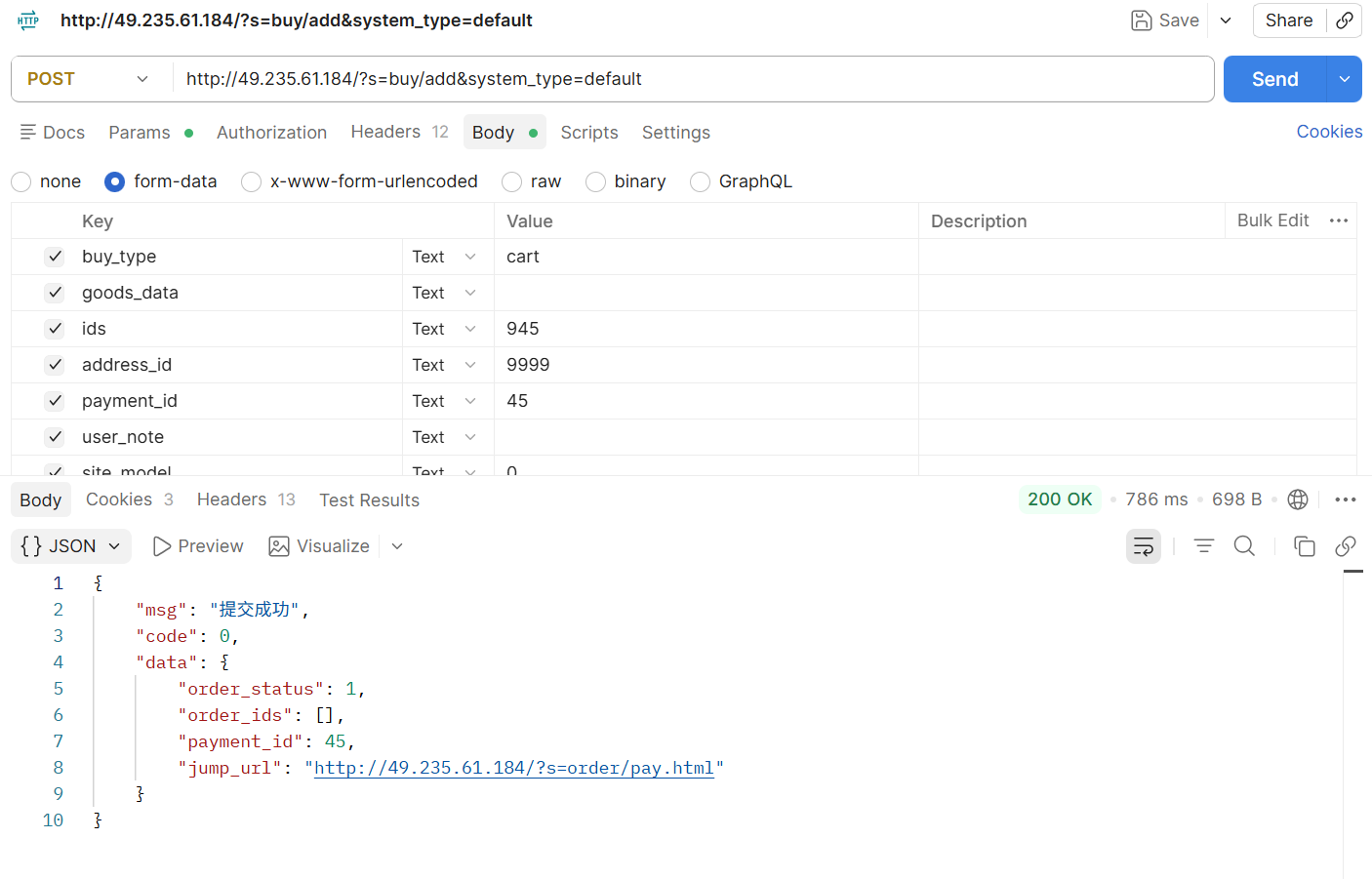Change payment_id field type dropdown

(444, 401)
